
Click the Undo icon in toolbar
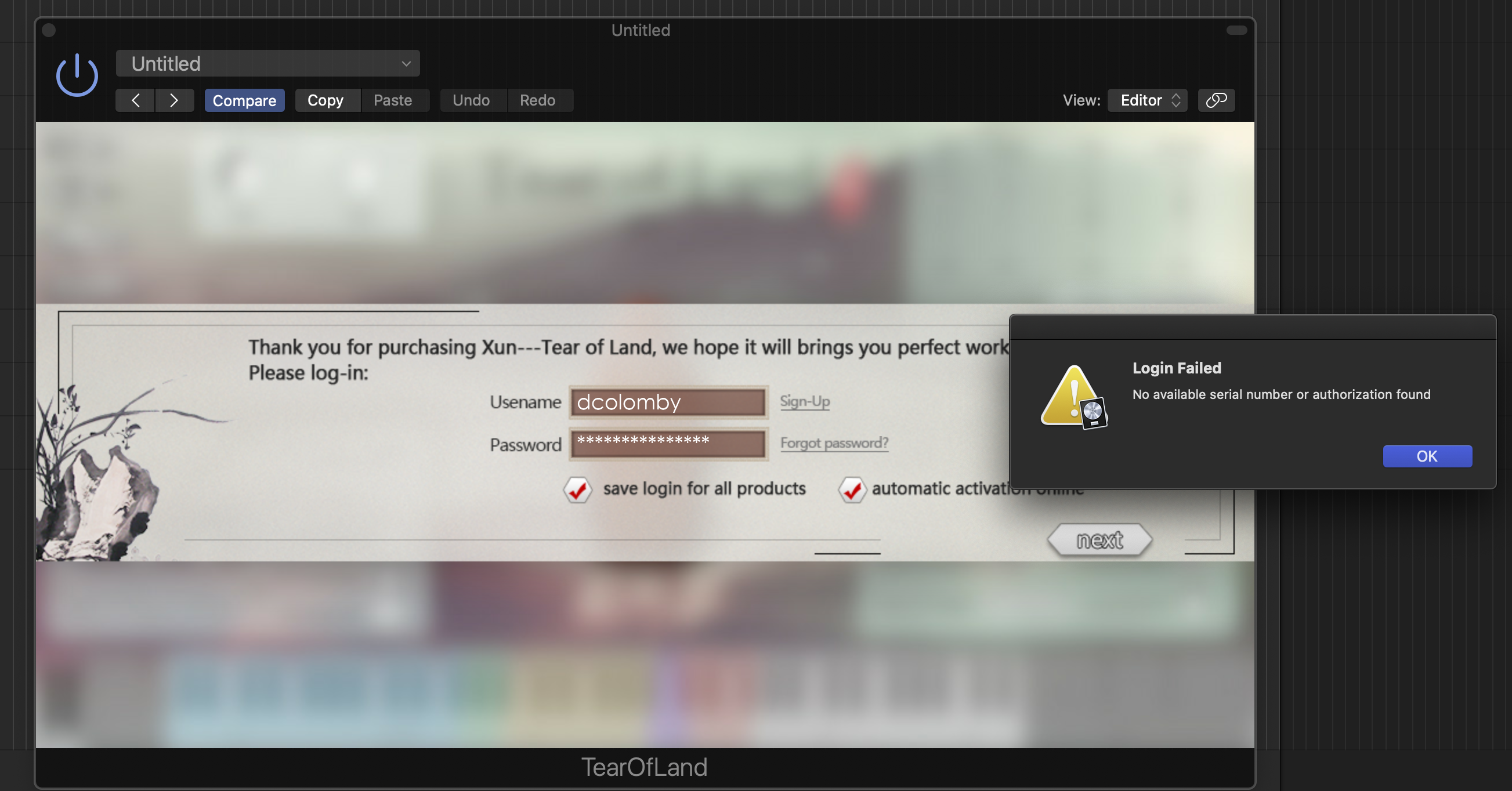[471, 99]
